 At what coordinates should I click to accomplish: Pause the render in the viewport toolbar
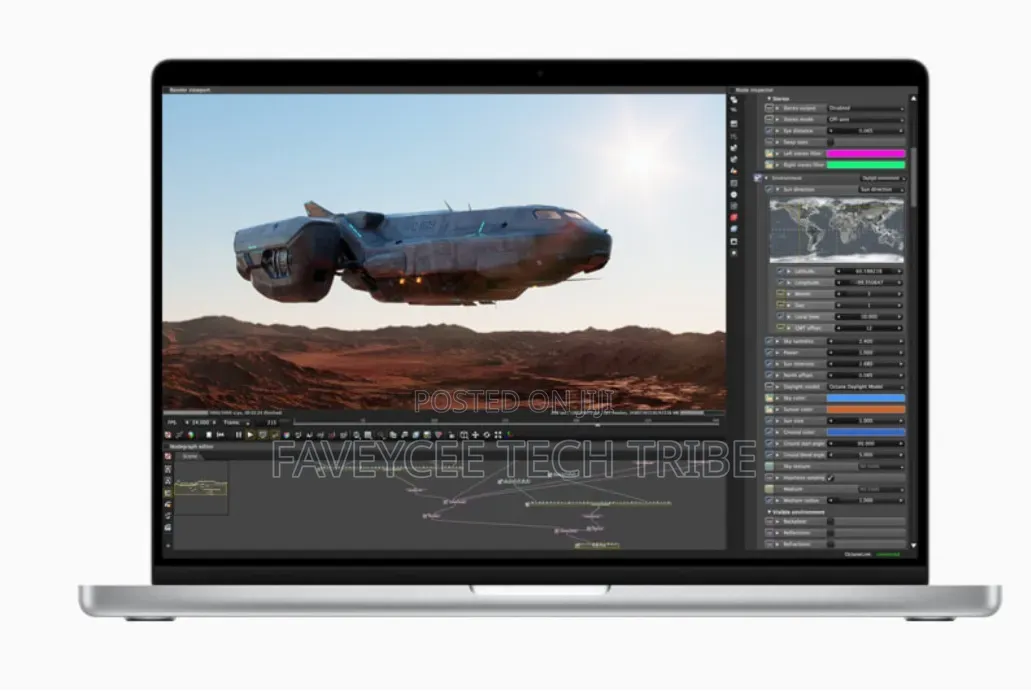click(x=239, y=435)
